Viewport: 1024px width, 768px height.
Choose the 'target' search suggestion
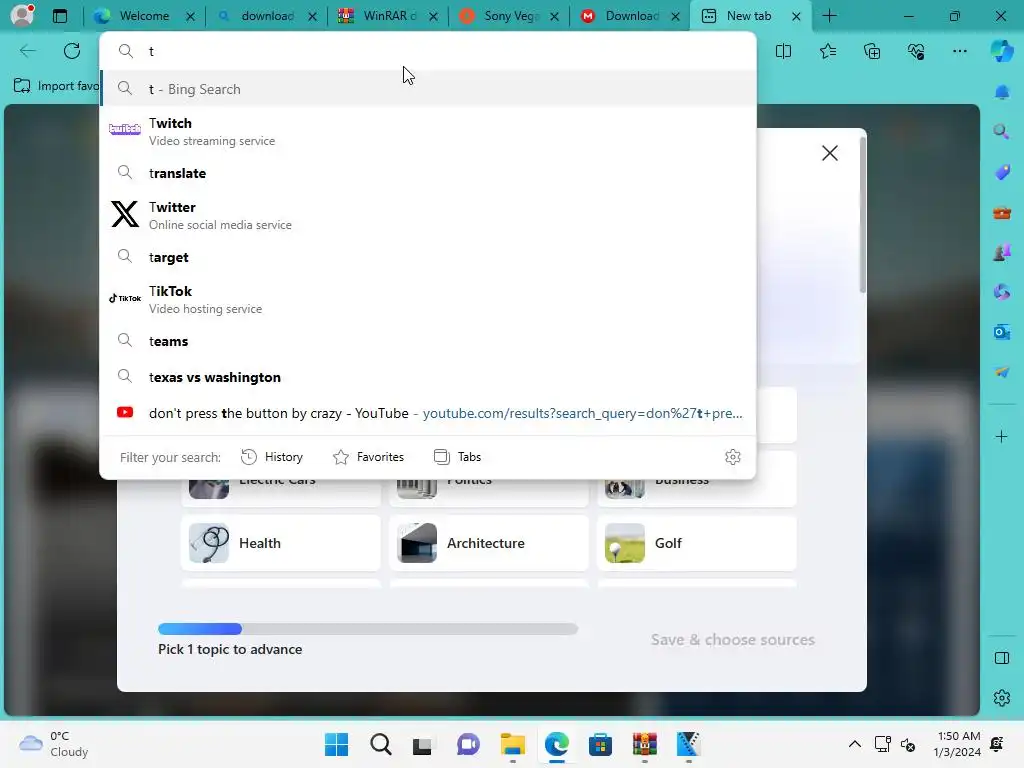(x=428, y=257)
